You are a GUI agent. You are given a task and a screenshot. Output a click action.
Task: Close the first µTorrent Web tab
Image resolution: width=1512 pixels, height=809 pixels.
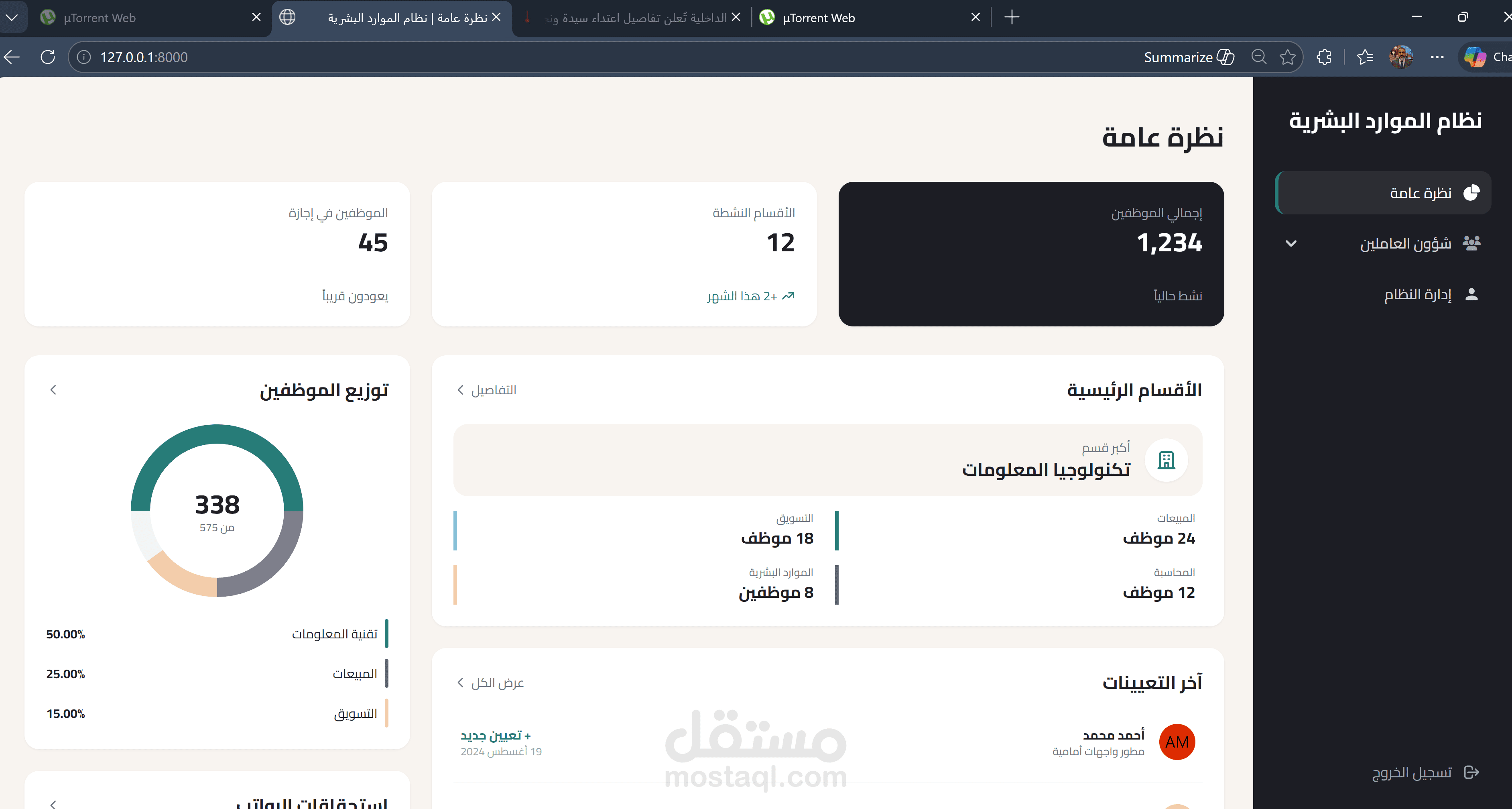pos(256,18)
